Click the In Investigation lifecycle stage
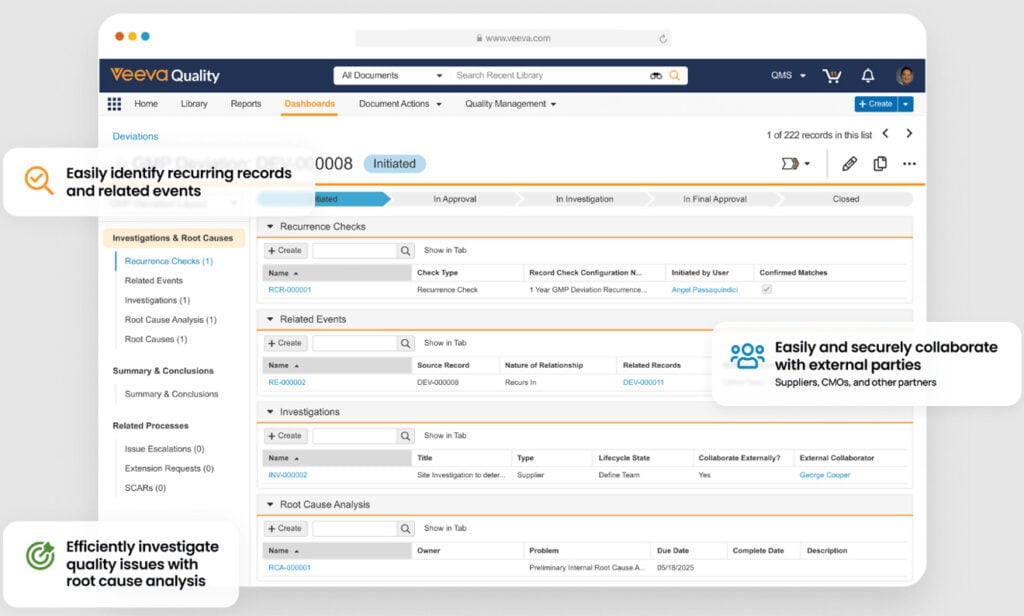The height and width of the screenshot is (616, 1024). point(584,199)
